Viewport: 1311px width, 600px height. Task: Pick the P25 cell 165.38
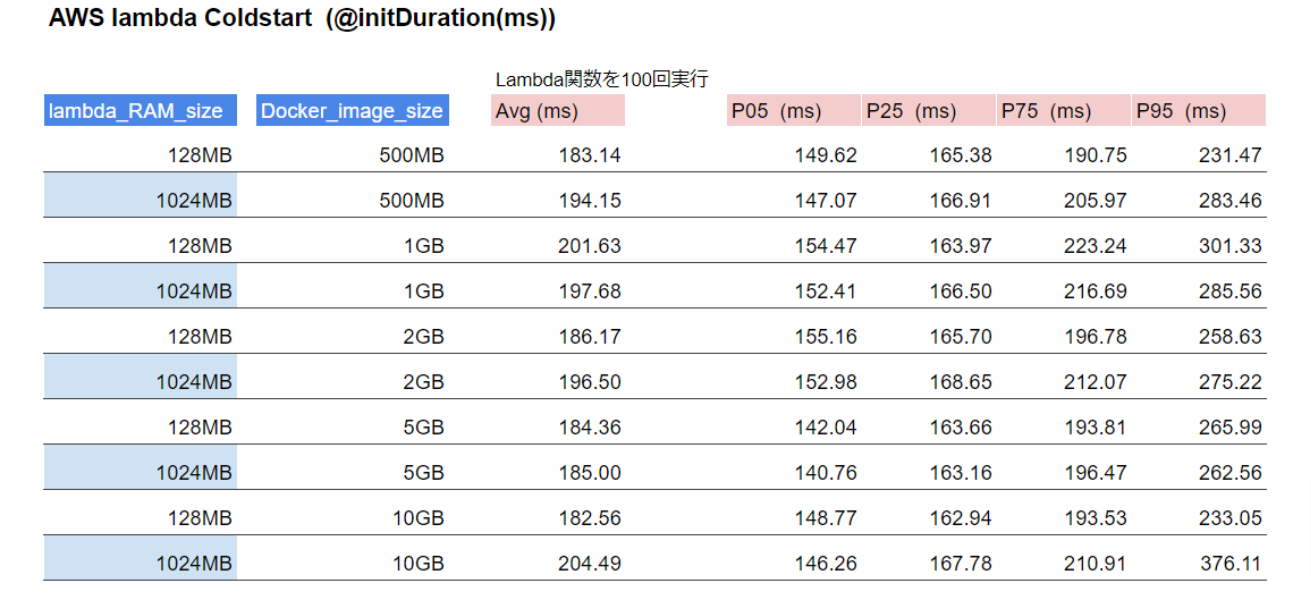pyautogui.click(x=960, y=155)
